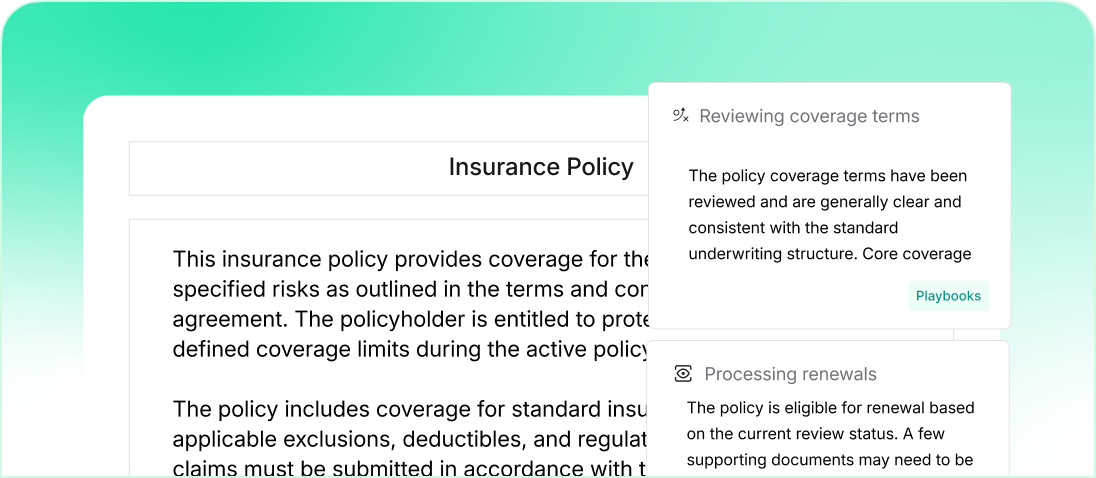Click the icon beside Reviewing coverage terms
The height and width of the screenshot is (478, 1096).
click(x=681, y=116)
